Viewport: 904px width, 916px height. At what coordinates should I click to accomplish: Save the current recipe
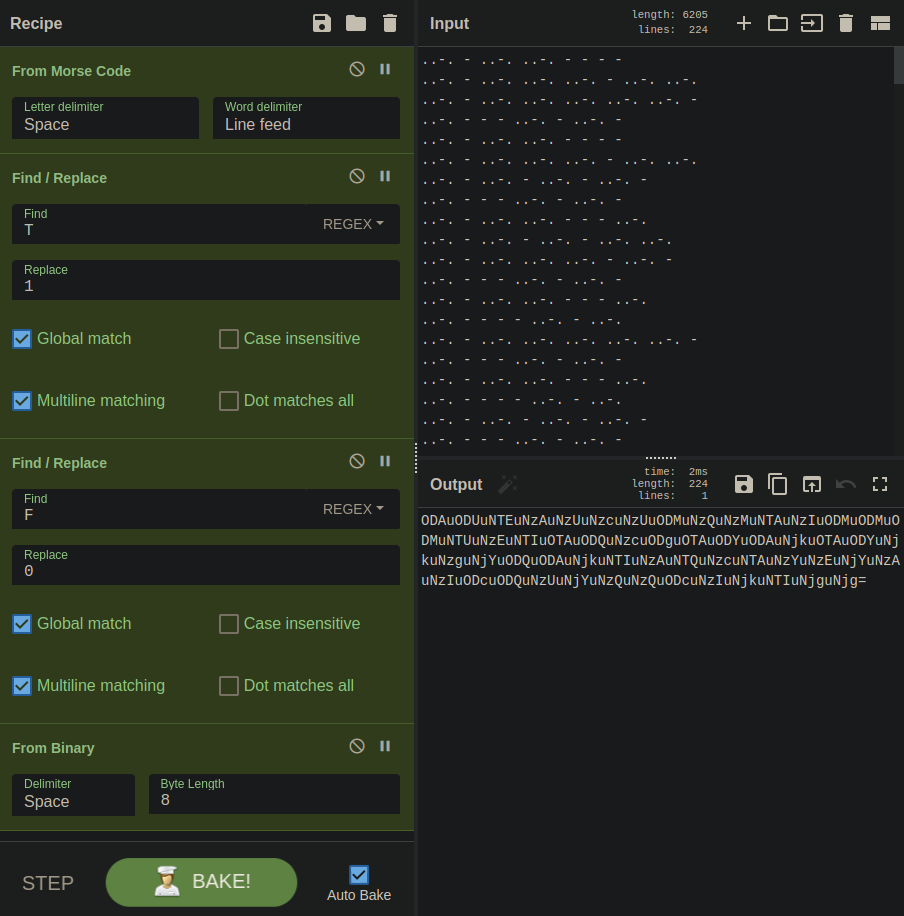point(321,23)
